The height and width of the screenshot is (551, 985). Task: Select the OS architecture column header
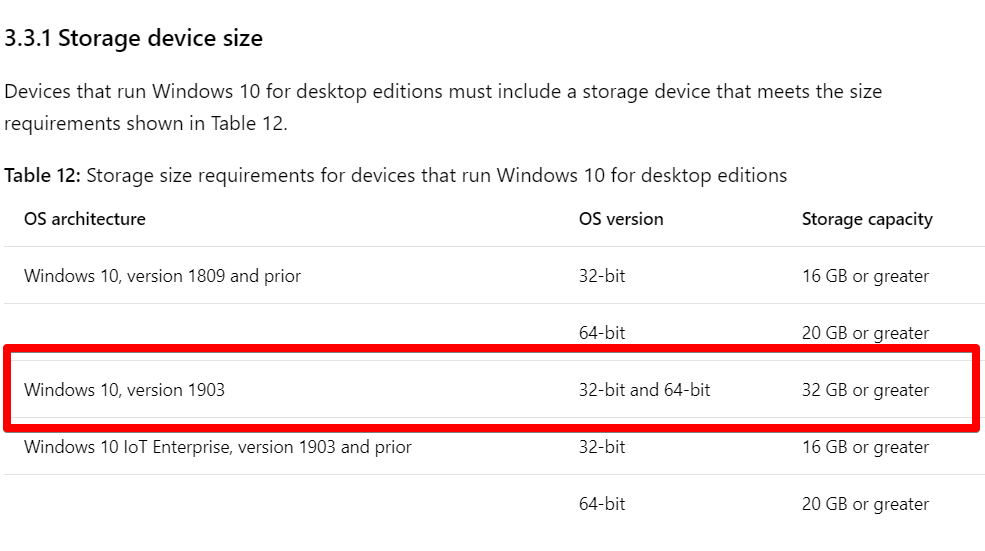tap(85, 219)
